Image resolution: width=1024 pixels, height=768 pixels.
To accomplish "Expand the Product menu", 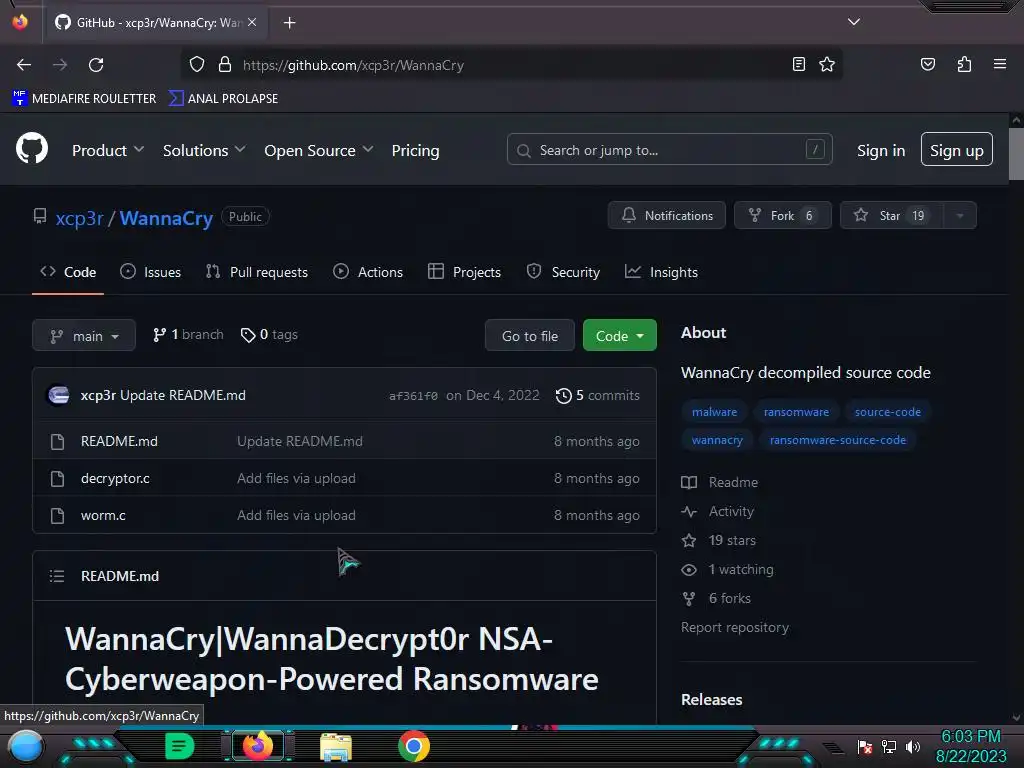I will (x=108, y=150).
